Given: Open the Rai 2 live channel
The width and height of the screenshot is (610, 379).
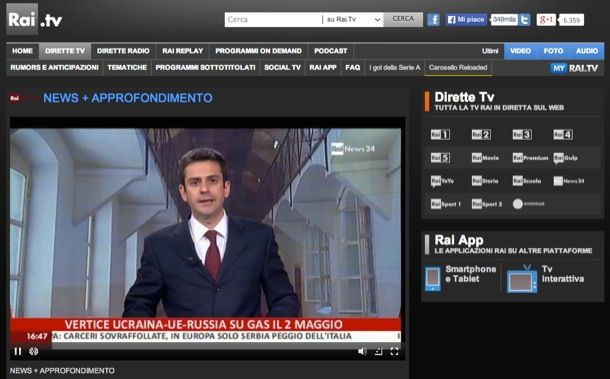Looking at the screenshot, I should click(x=481, y=135).
